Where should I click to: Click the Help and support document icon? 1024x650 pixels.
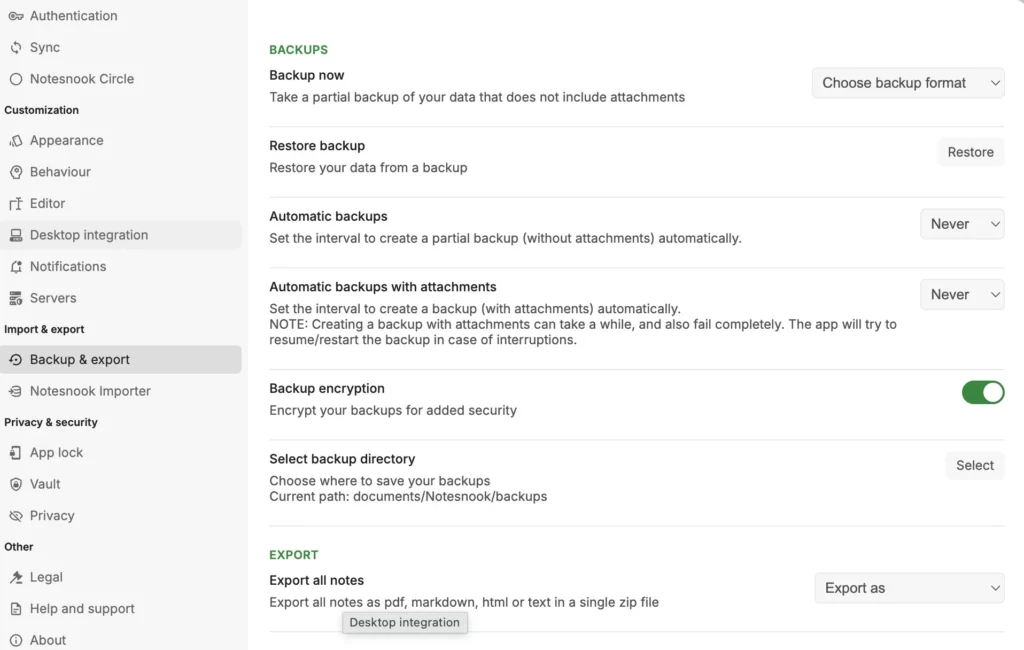(16, 609)
